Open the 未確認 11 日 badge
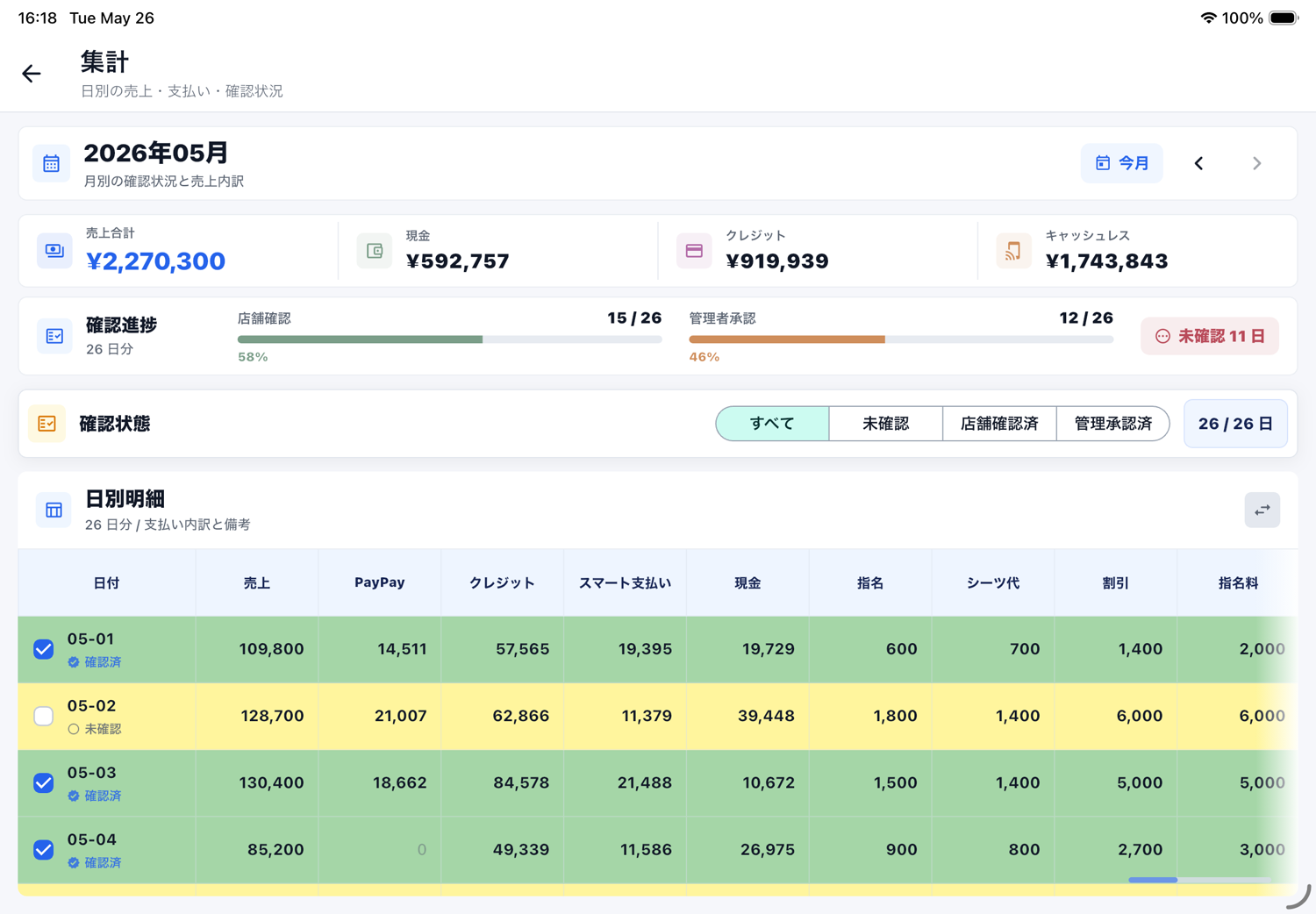Viewport: 1316px width, 914px height. coord(1210,336)
